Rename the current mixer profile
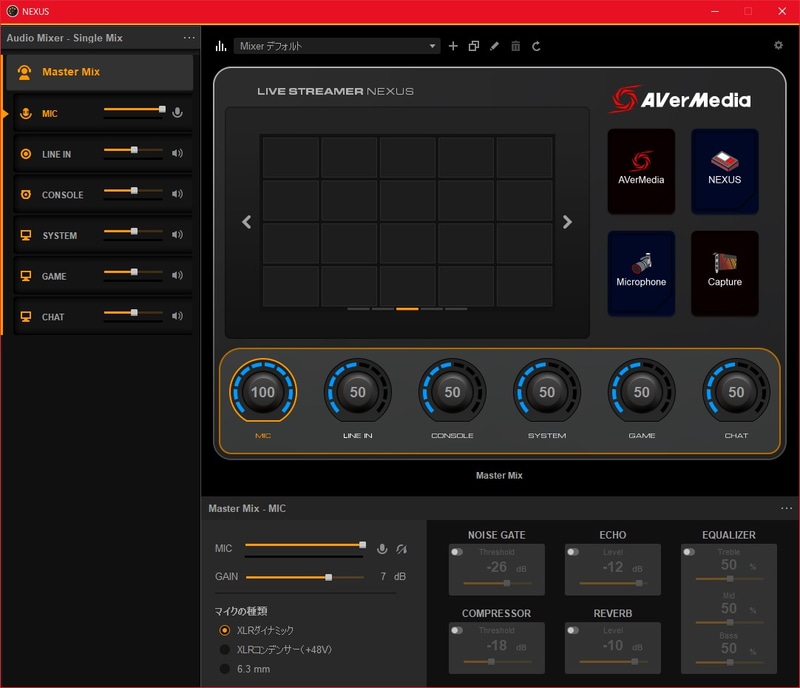Image resolution: width=800 pixels, height=688 pixels. [494, 45]
